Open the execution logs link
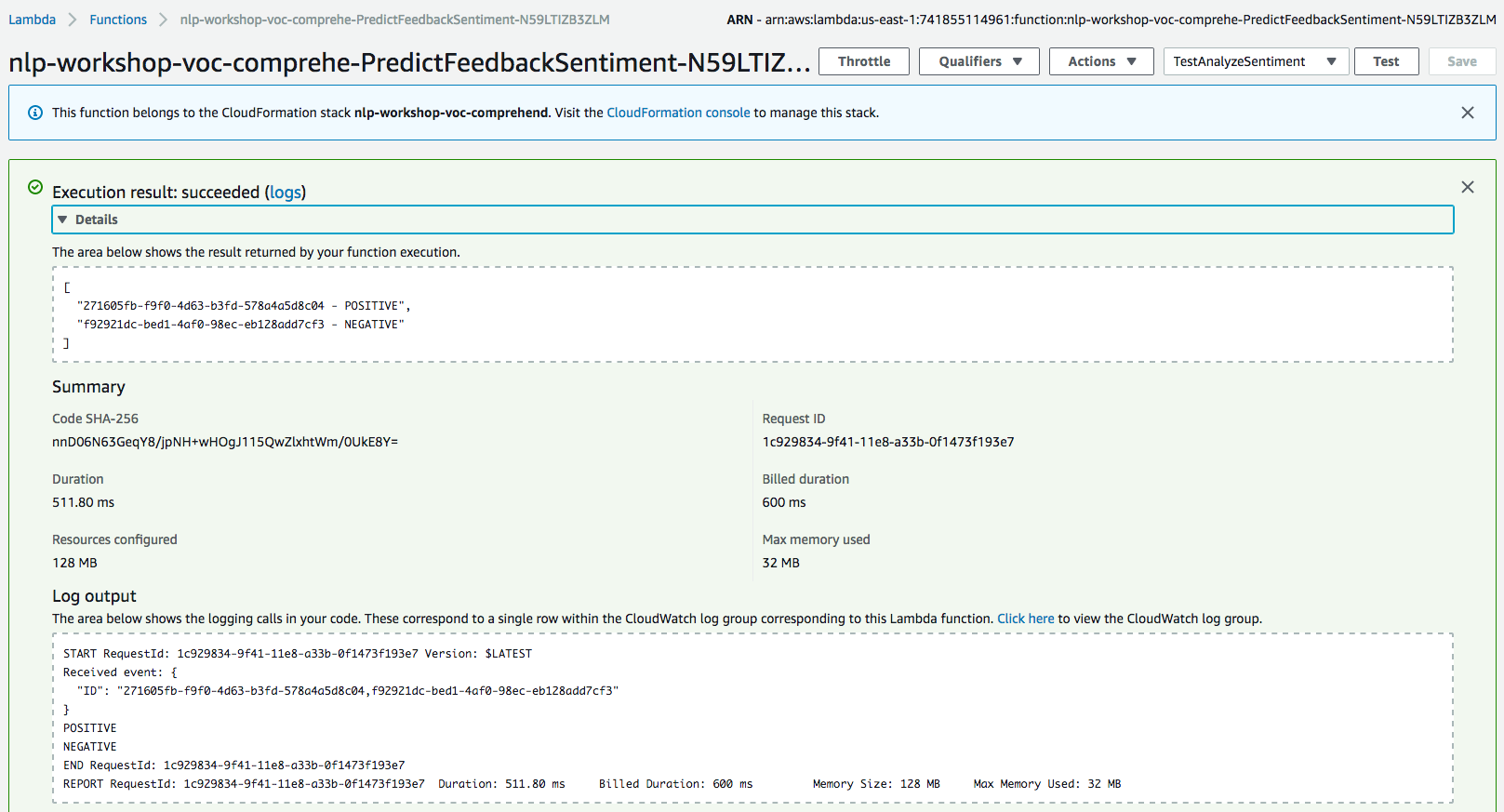Screen dimensions: 1504x812 click(x=286, y=193)
